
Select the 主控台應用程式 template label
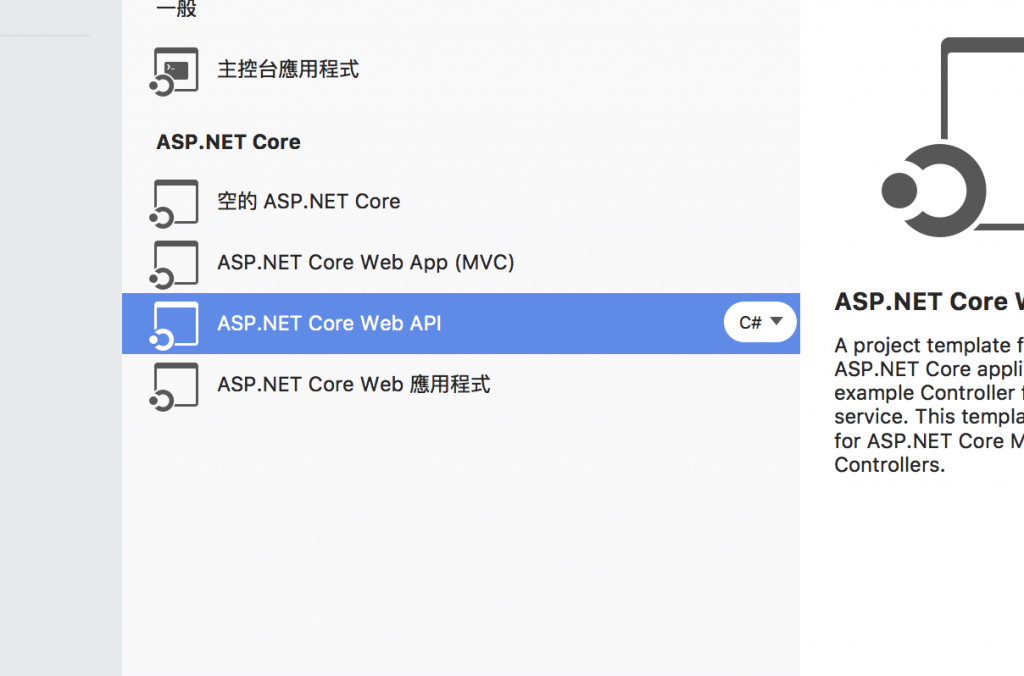(288, 69)
